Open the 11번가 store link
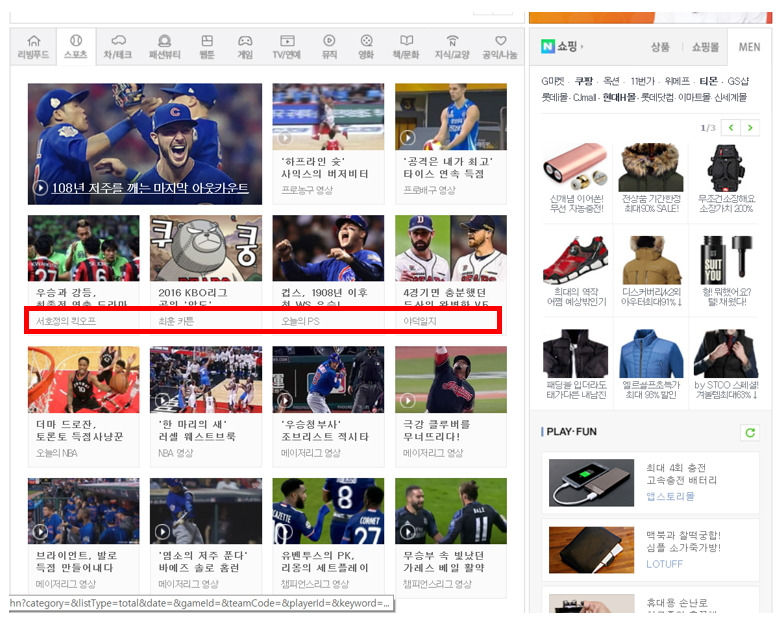This screenshot has width=780, height=630. (x=642, y=81)
